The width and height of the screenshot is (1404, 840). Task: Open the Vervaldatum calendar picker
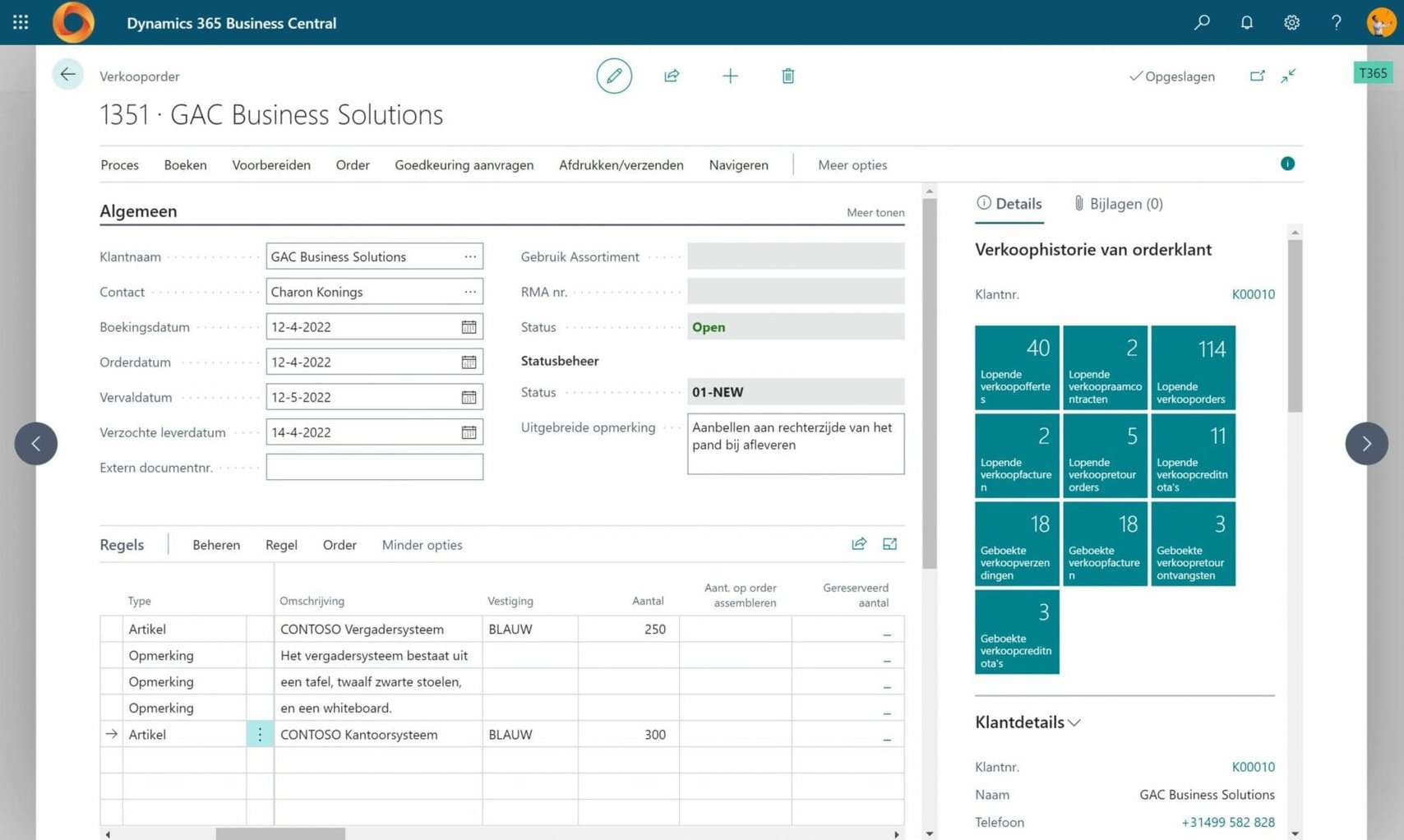(x=469, y=397)
